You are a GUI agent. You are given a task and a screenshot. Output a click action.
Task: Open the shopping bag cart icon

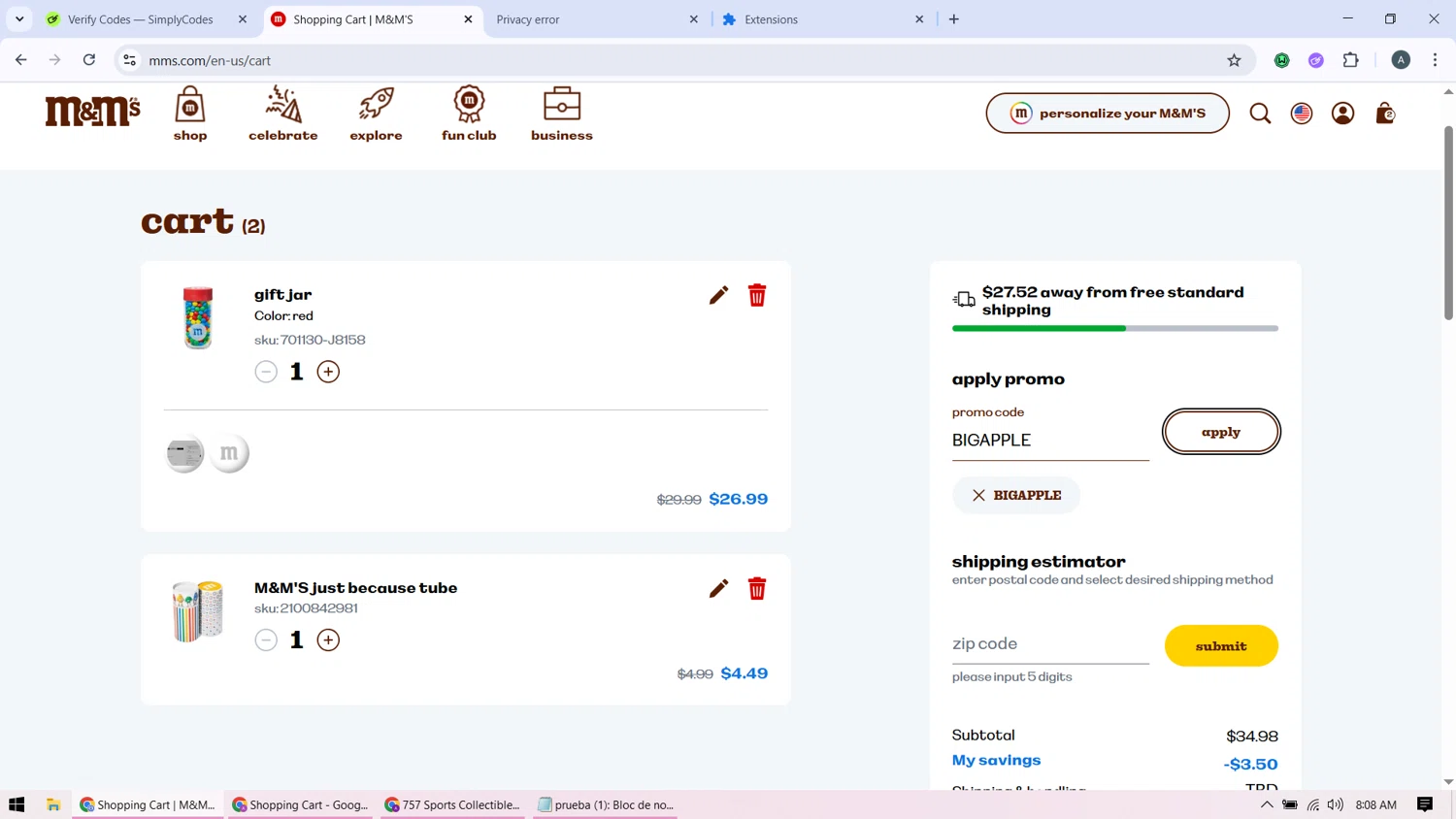[x=1385, y=114]
